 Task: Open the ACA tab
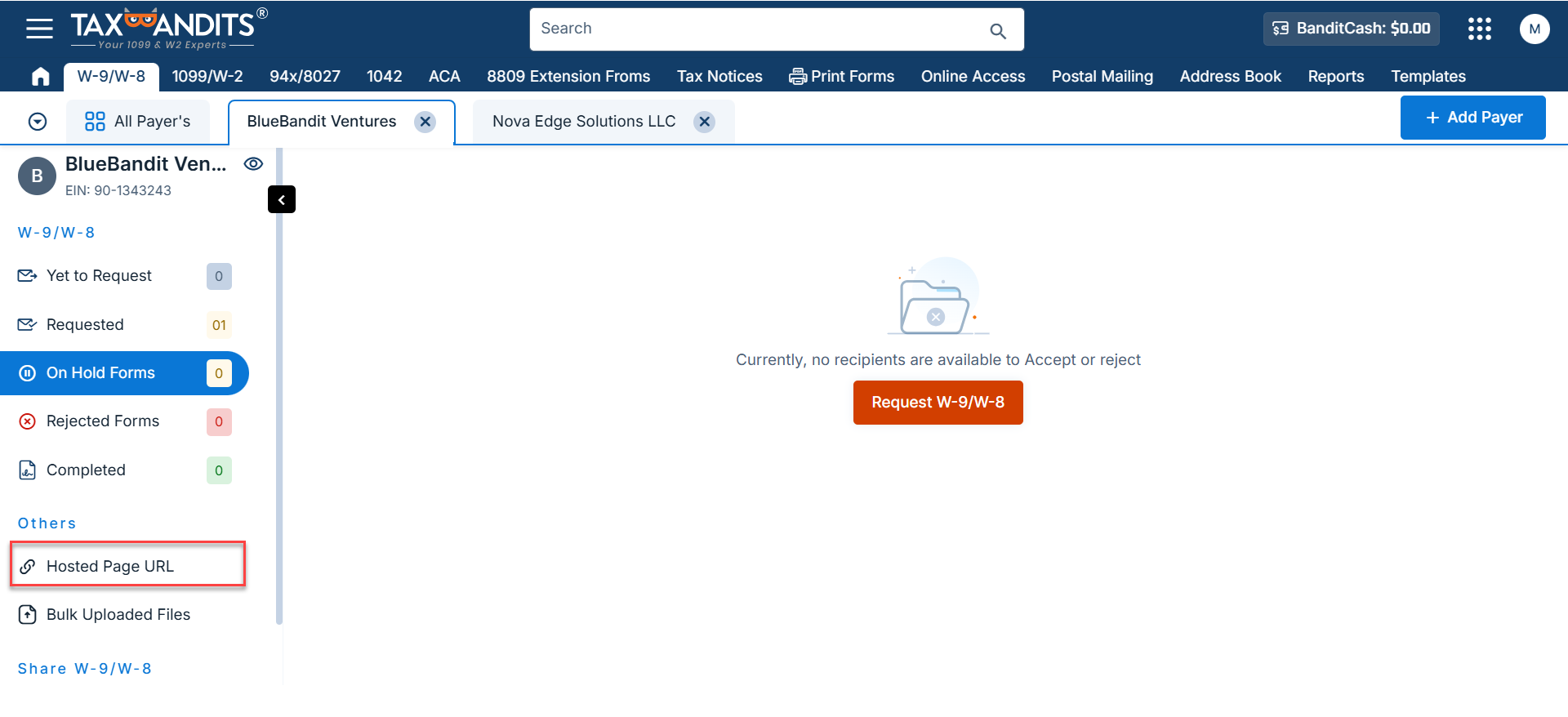444,77
